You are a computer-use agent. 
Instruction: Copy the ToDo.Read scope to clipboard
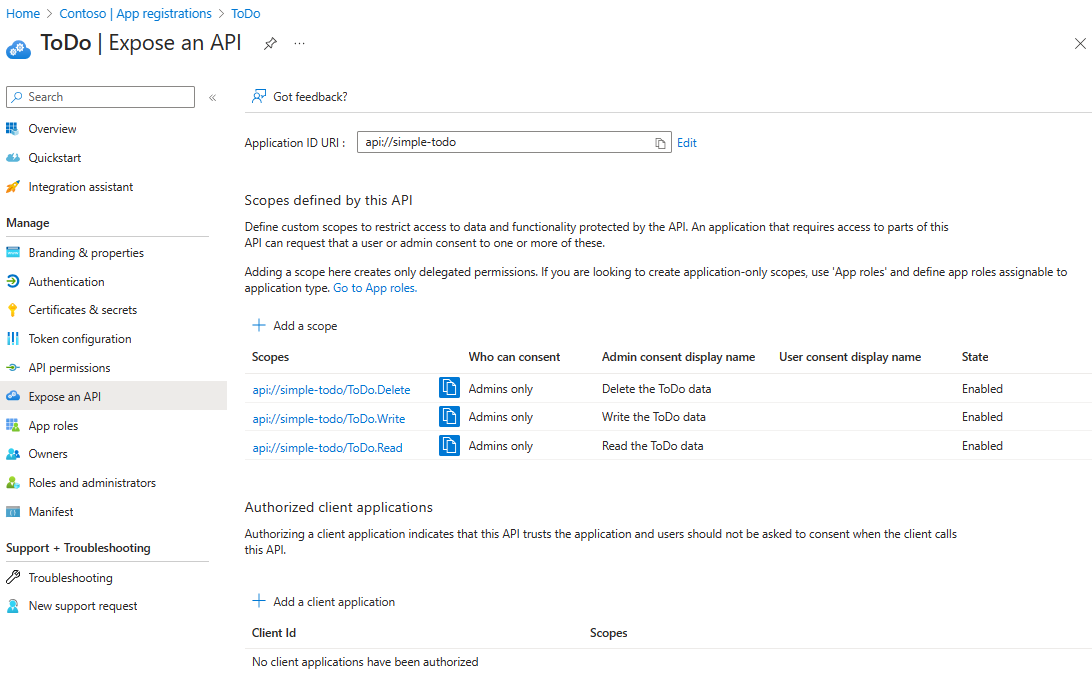tap(449, 446)
